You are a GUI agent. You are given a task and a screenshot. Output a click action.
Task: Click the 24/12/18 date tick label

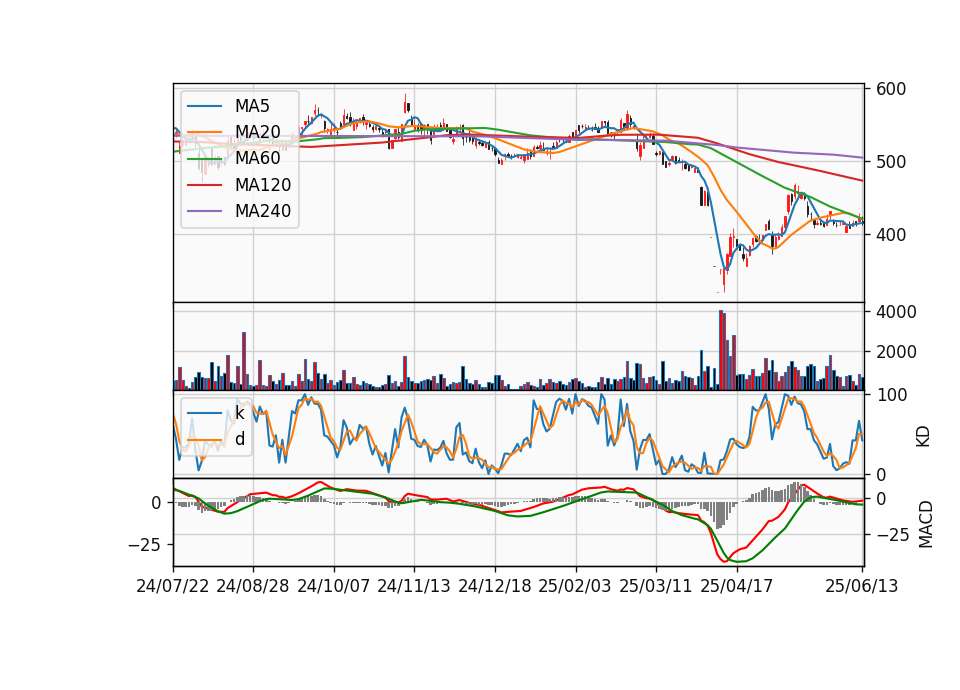495,586
